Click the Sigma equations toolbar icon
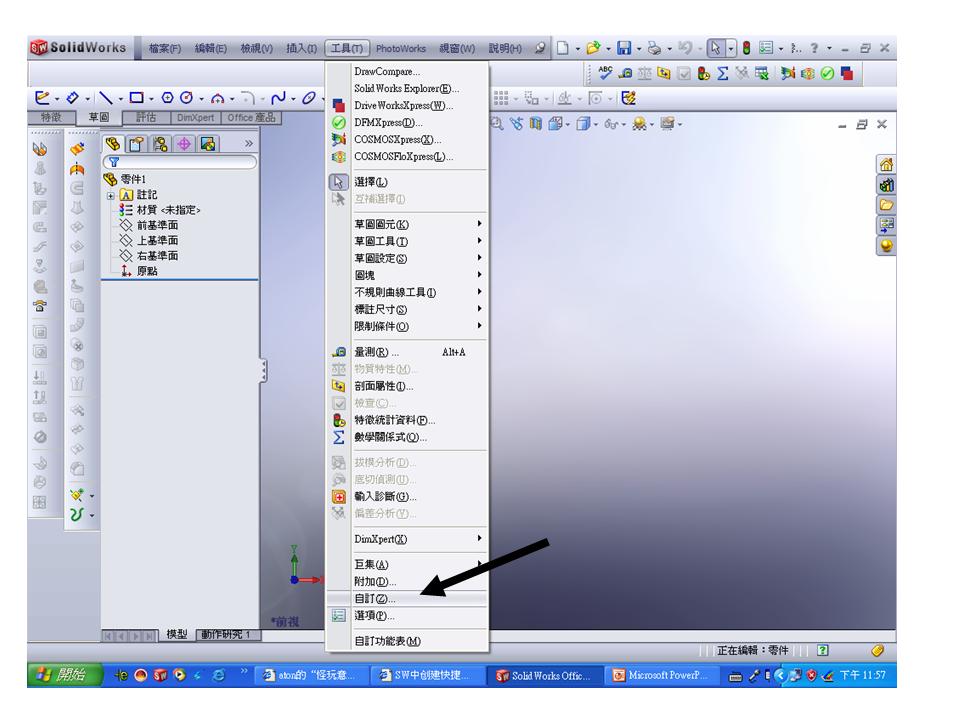This screenshot has height=720, width=960. click(722, 73)
